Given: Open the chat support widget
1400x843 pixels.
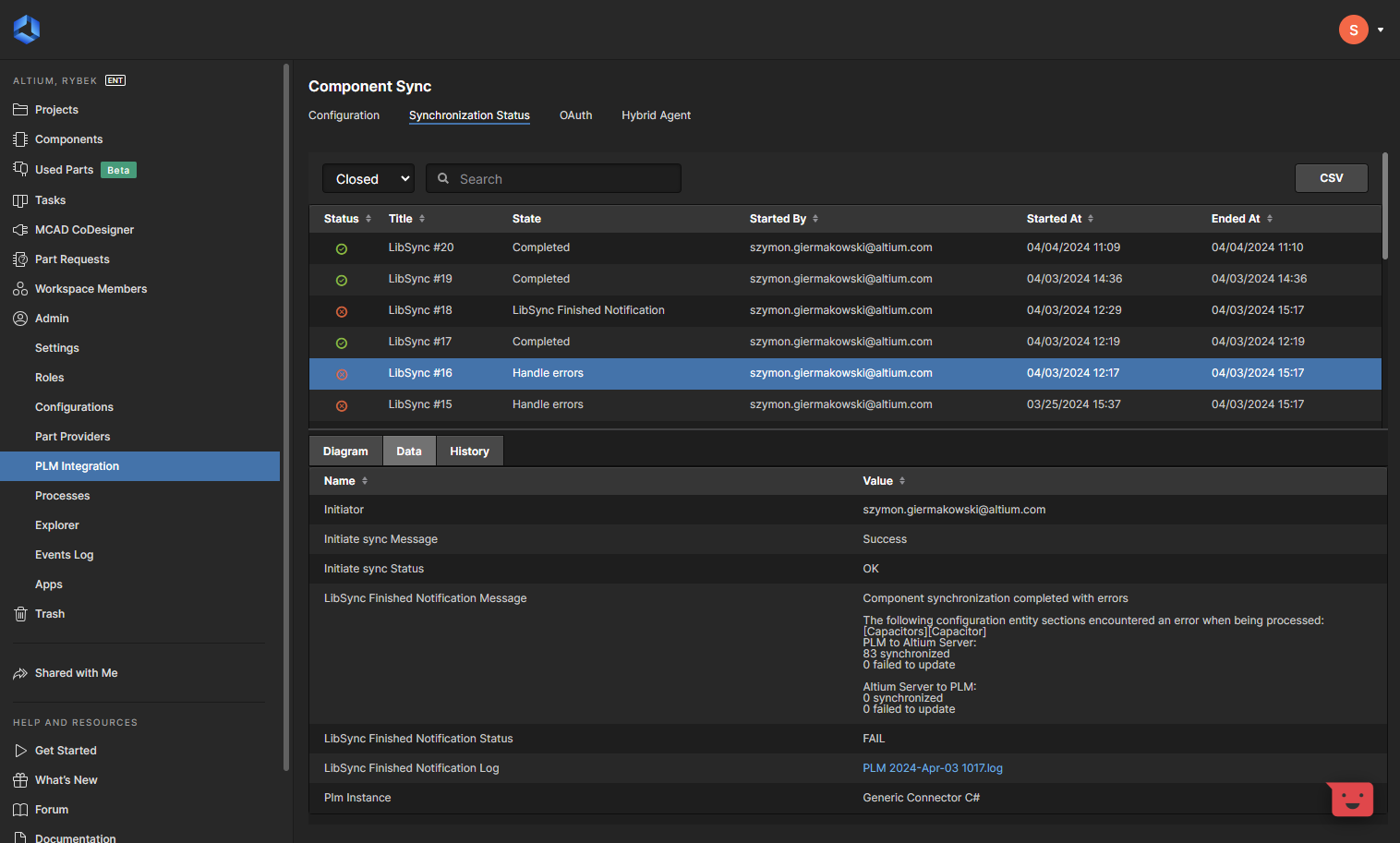Looking at the screenshot, I should tap(1351, 799).
